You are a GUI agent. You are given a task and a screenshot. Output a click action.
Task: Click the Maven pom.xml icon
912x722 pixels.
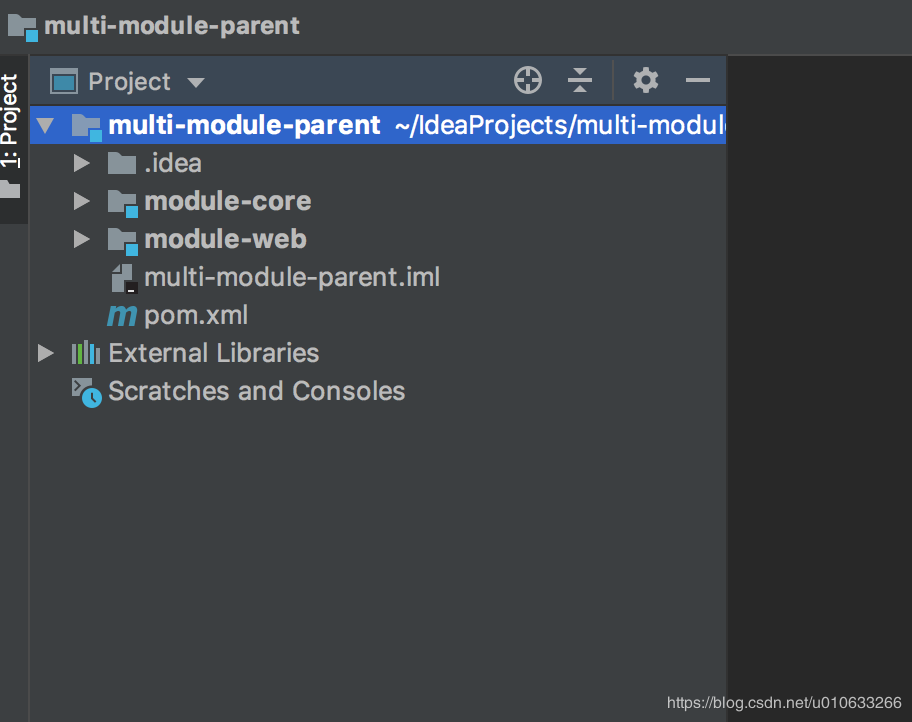coord(122,316)
